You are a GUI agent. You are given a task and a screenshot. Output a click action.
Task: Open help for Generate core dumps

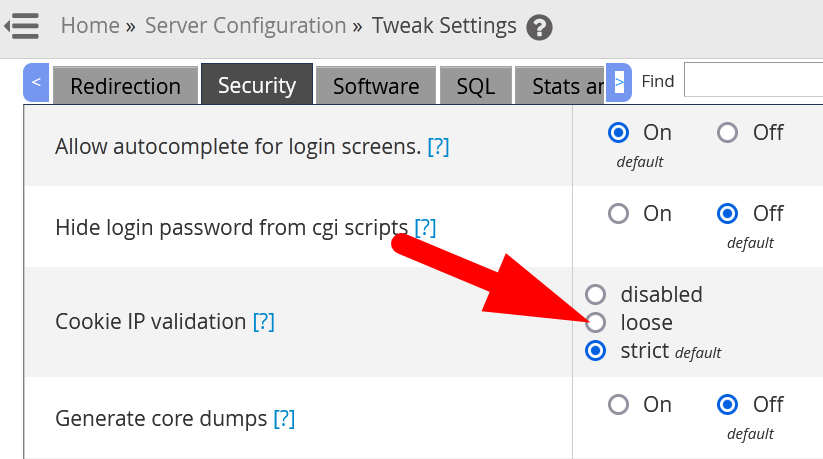284,418
